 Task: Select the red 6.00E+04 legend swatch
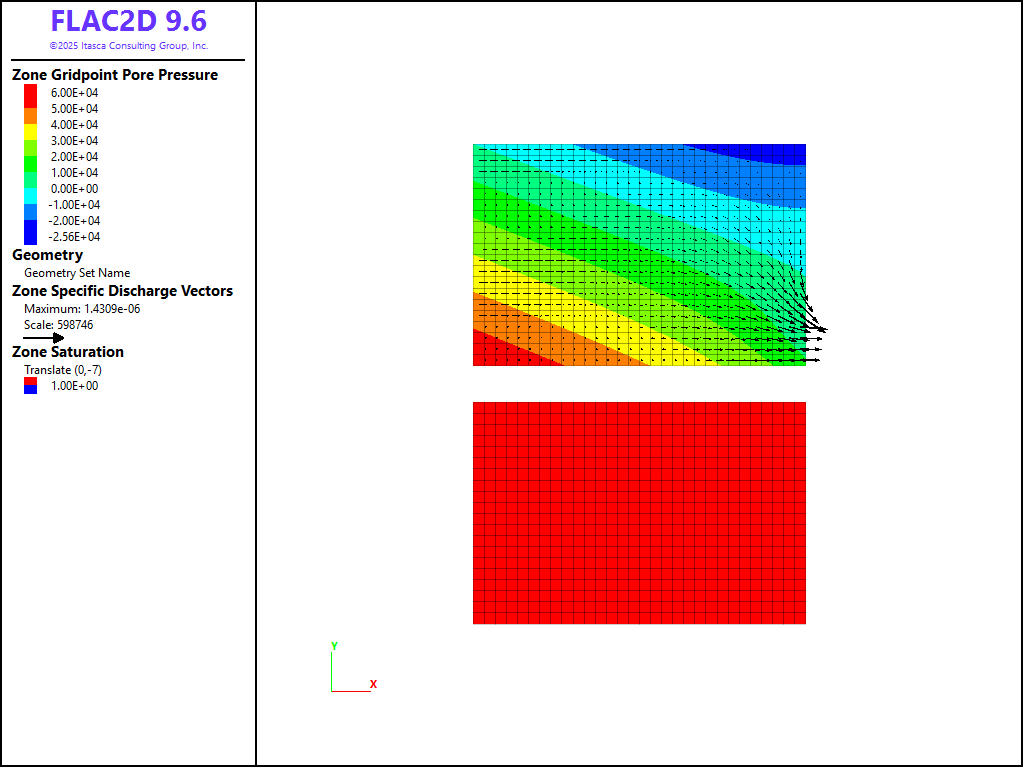coord(31,93)
